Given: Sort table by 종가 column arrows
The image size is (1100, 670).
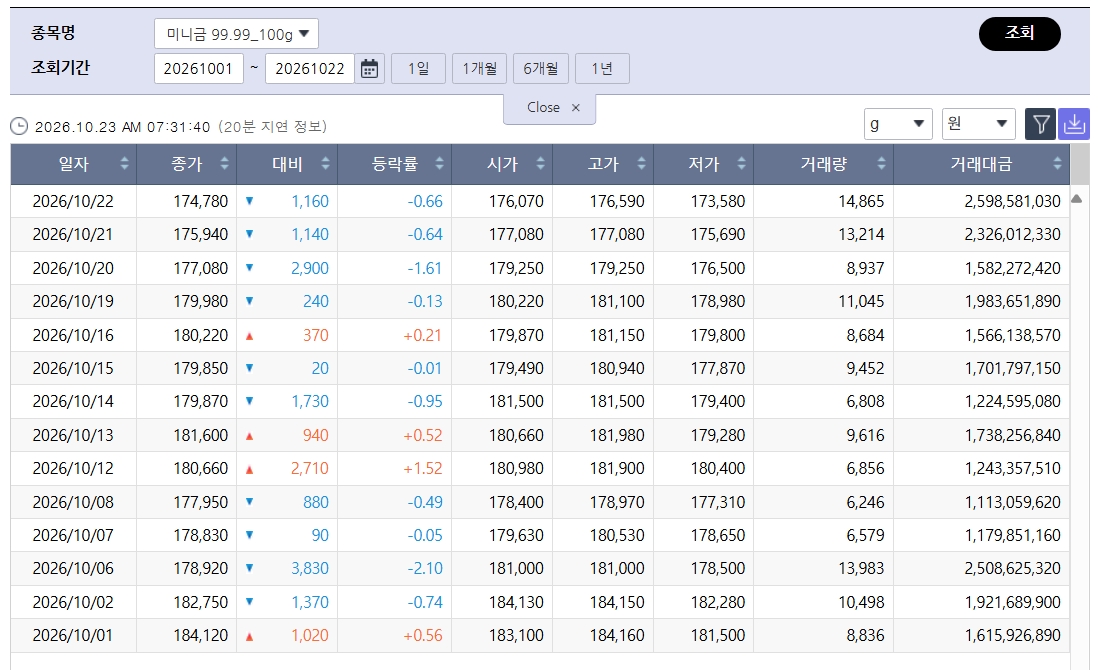Looking at the screenshot, I should [x=224, y=163].
